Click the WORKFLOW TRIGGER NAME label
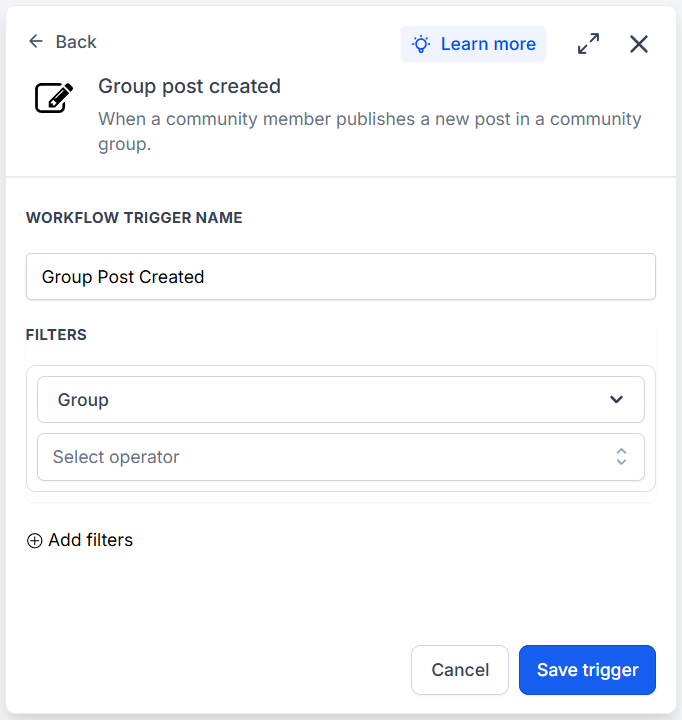Image resolution: width=682 pixels, height=720 pixels. tap(134, 218)
